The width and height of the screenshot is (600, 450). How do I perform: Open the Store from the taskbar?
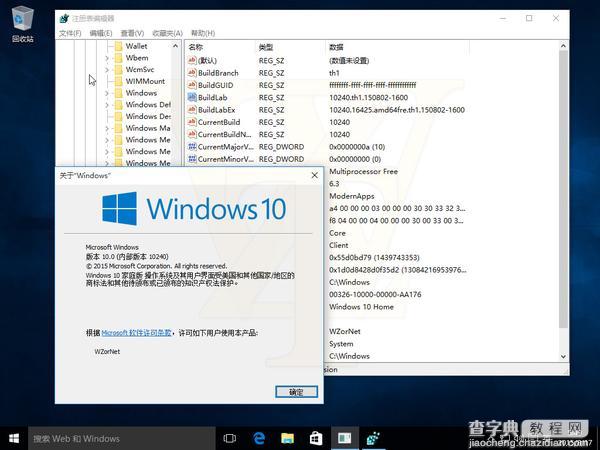pos(316,439)
